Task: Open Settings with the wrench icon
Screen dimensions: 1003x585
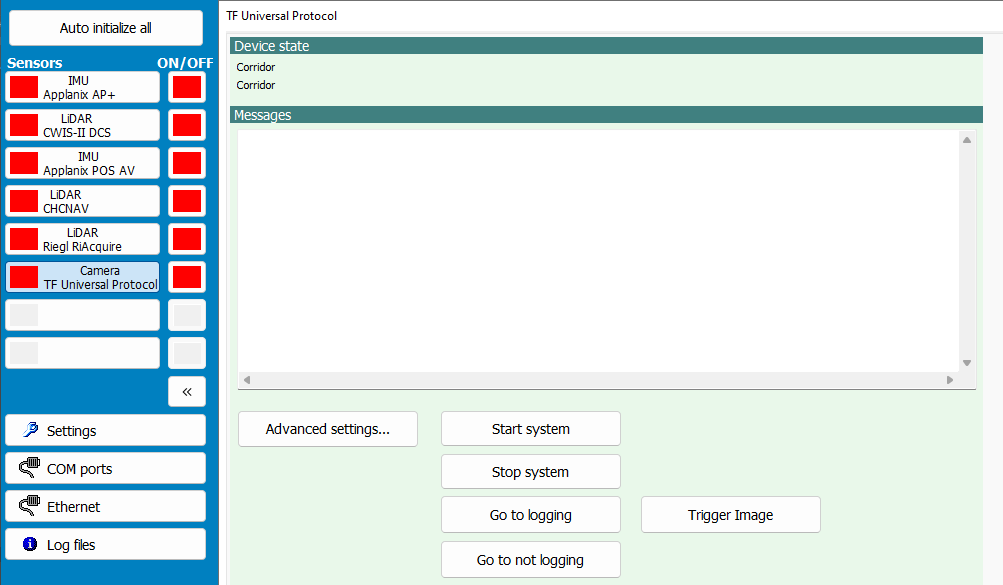Action: point(105,430)
